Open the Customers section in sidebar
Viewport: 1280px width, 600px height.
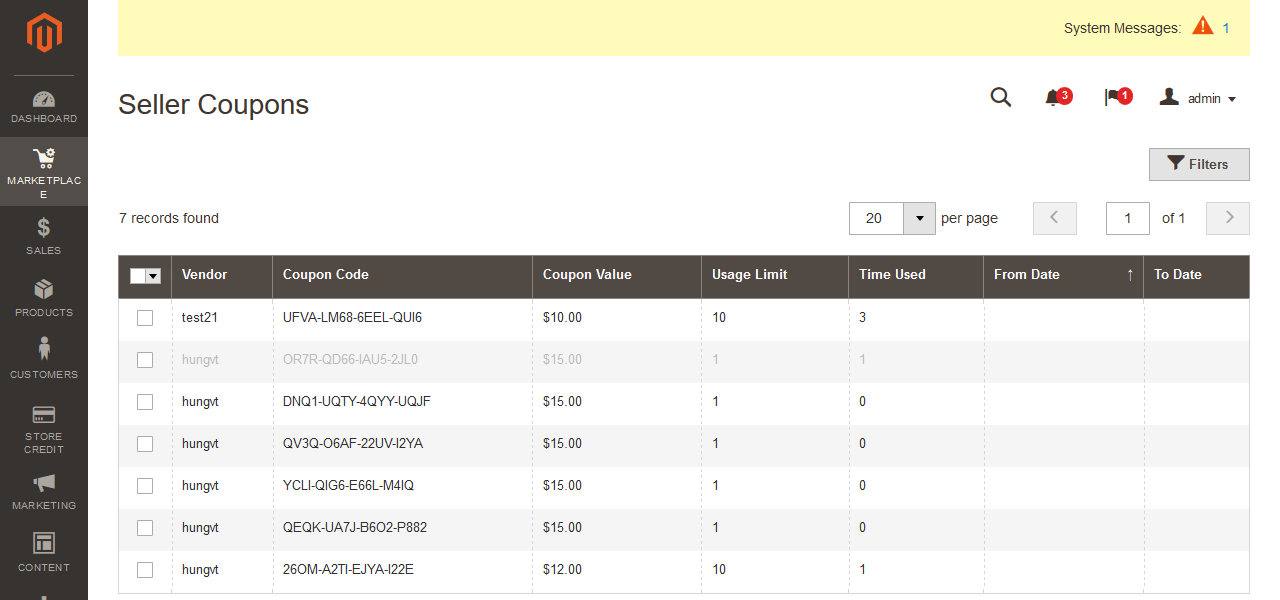(44, 360)
